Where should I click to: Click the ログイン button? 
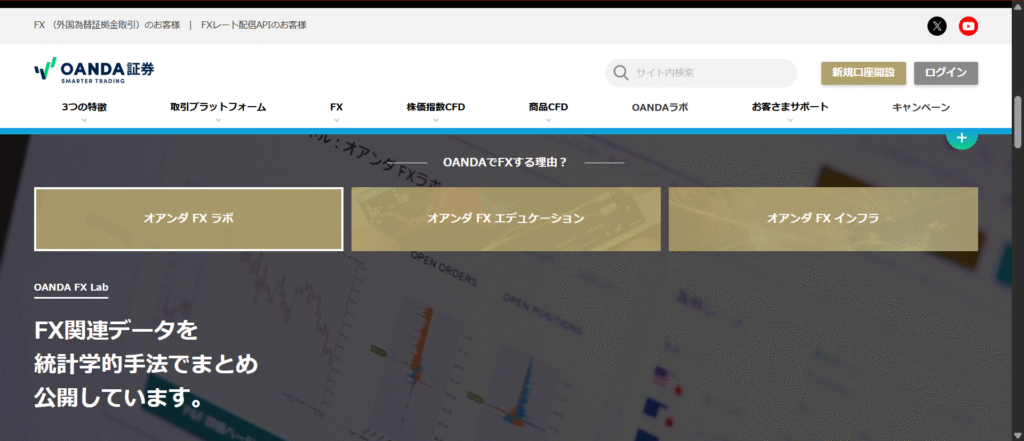pyautogui.click(x=946, y=73)
